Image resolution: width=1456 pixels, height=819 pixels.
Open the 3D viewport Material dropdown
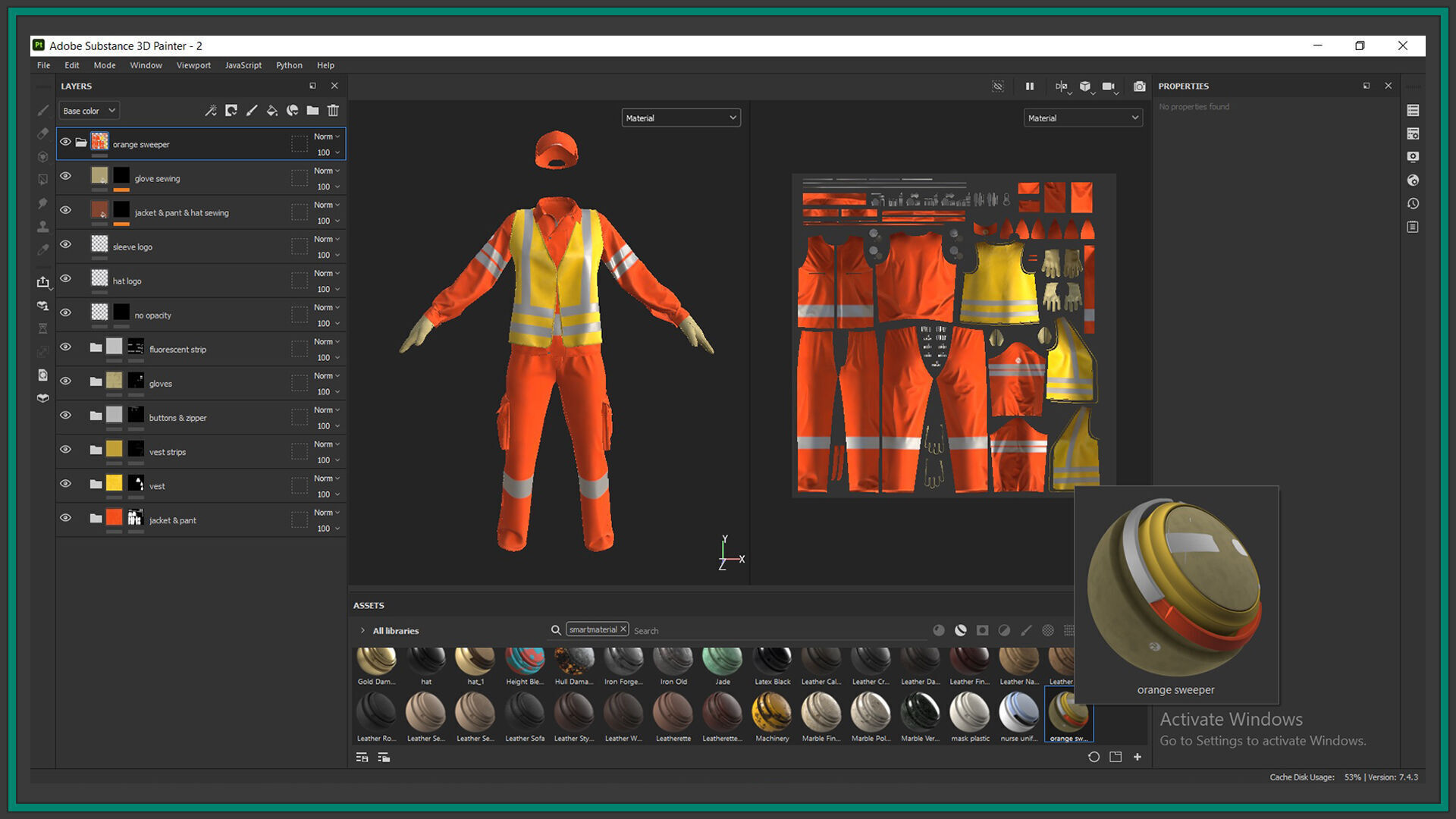[x=681, y=118]
